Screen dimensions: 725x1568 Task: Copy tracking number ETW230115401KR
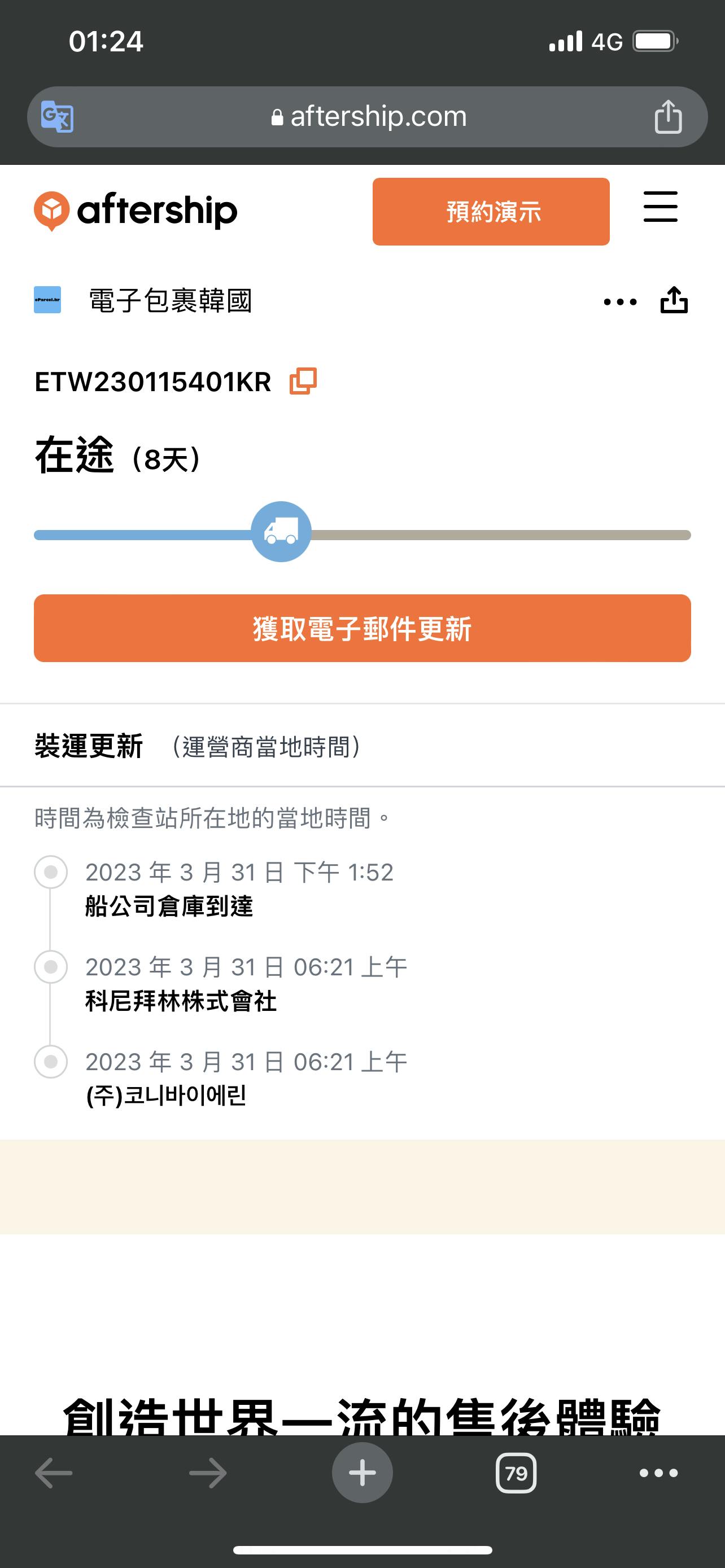click(x=303, y=381)
